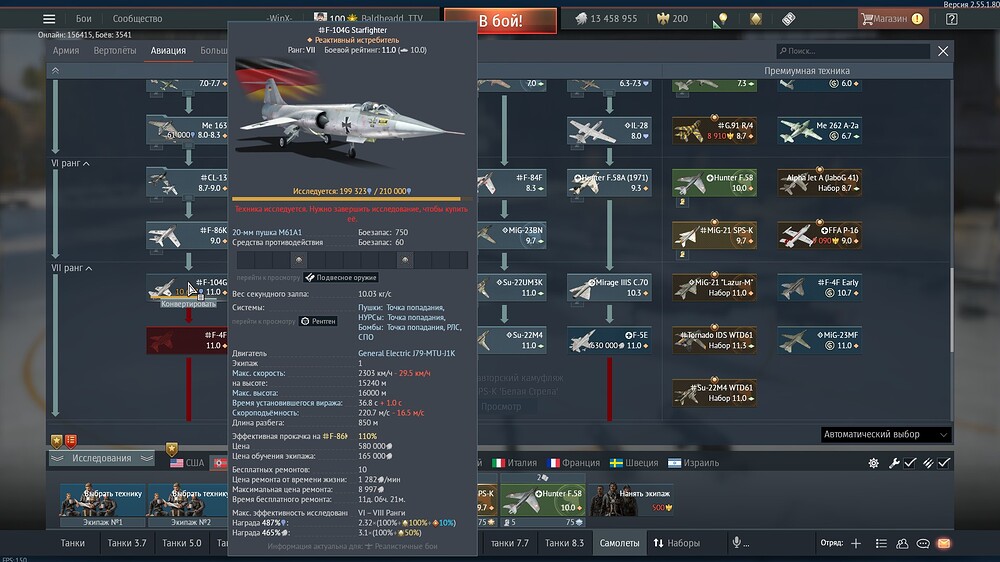Select the locked F-4F aircraft card
Viewport: 1000px width, 562px height.
tap(187, 340)
